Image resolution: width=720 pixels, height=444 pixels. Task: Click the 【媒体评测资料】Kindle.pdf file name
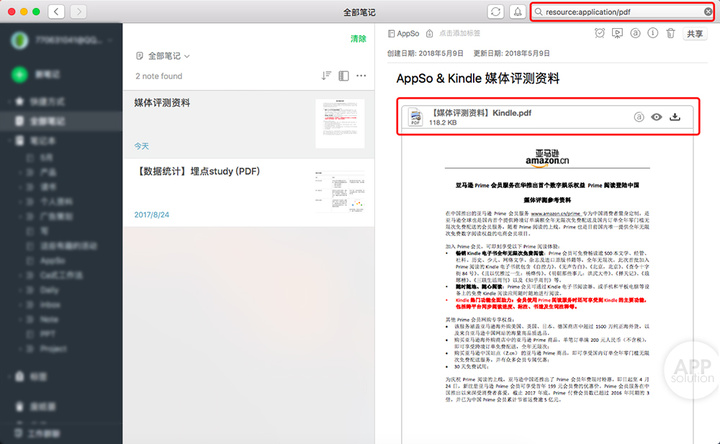click(480, 113)
